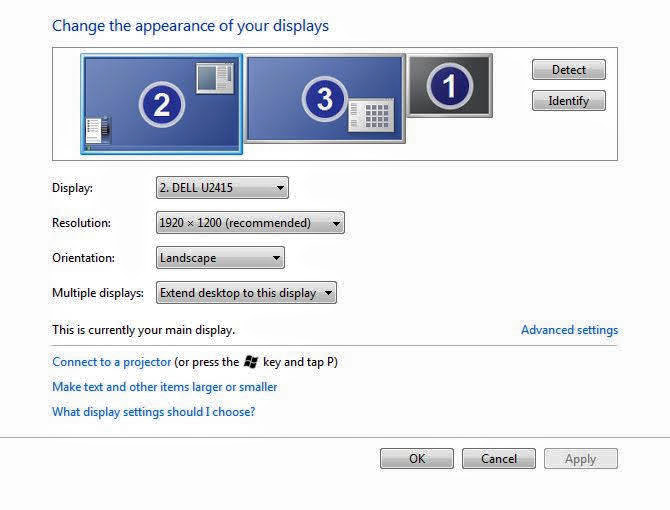Click the grid panel icon on monitor 3
670x510 pixels.
(370, 115)
